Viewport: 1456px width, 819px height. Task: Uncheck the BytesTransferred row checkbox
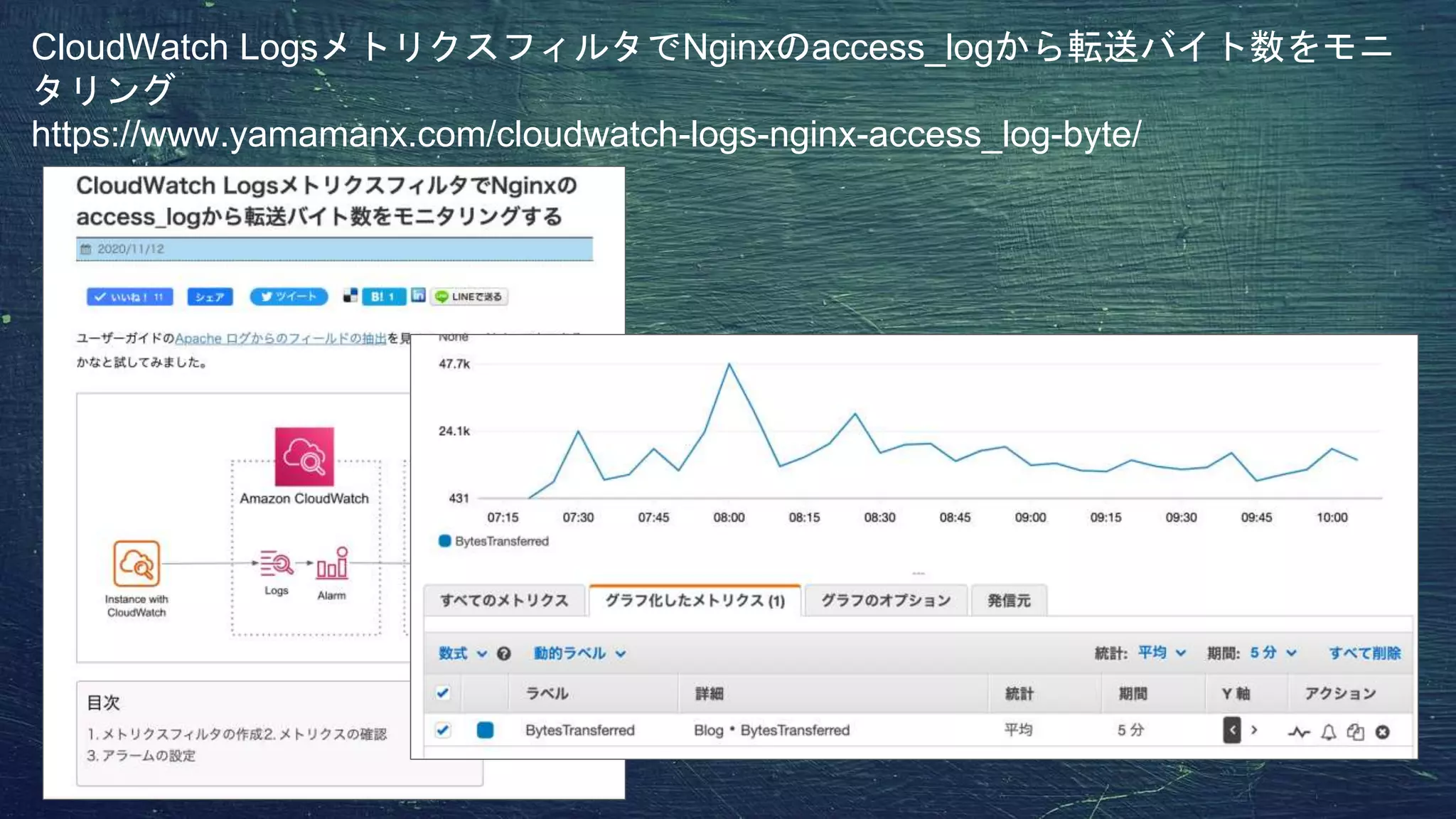coord(443,730)
